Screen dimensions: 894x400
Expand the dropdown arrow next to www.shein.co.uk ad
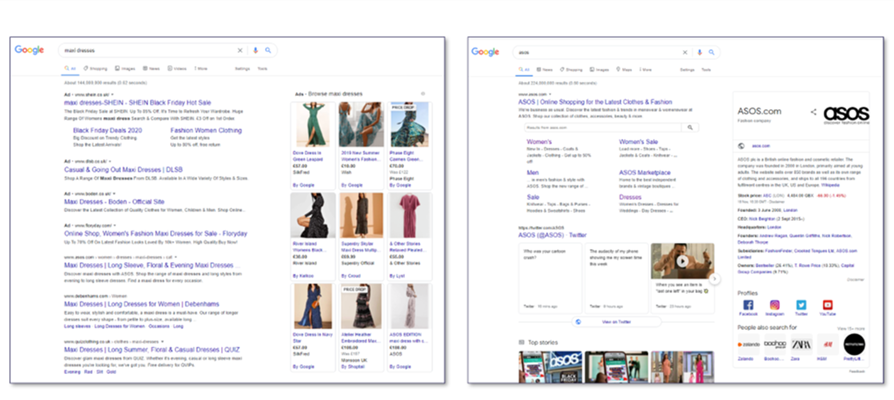pos(113,94)
